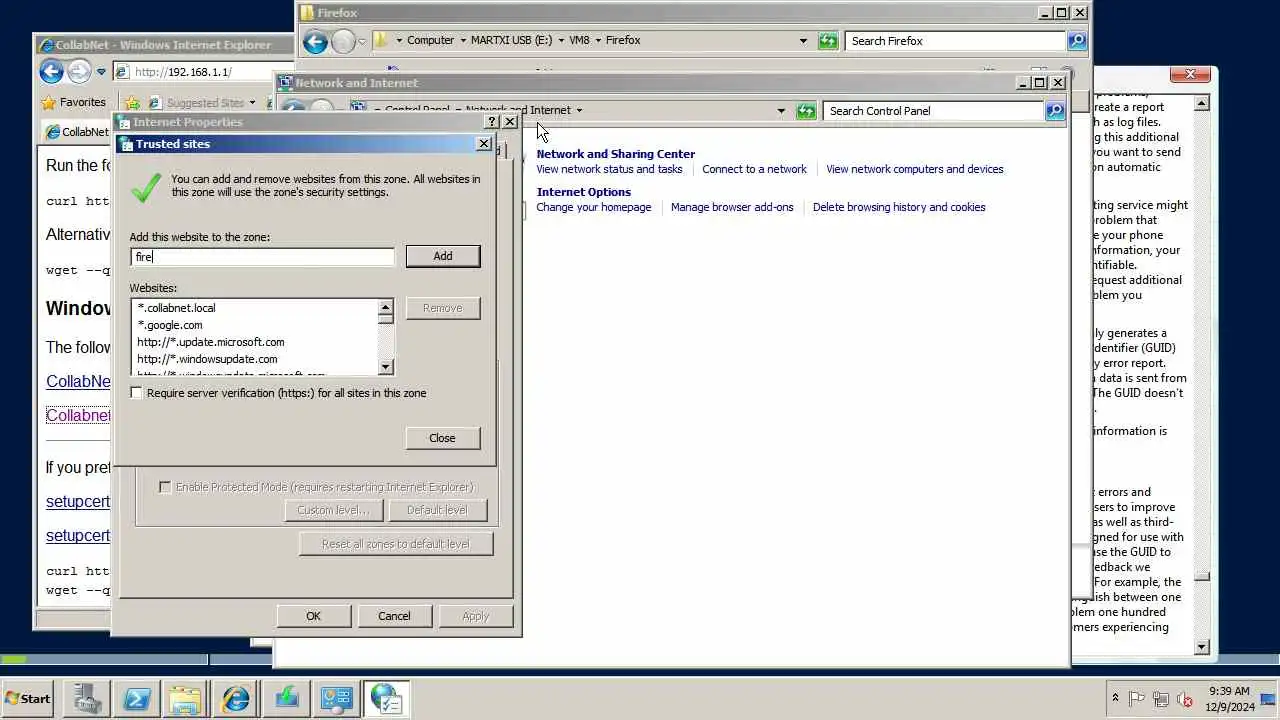Switch to CollabNet tab in Internet Explorer
The image size is (1280, 720).
point(77,132)
